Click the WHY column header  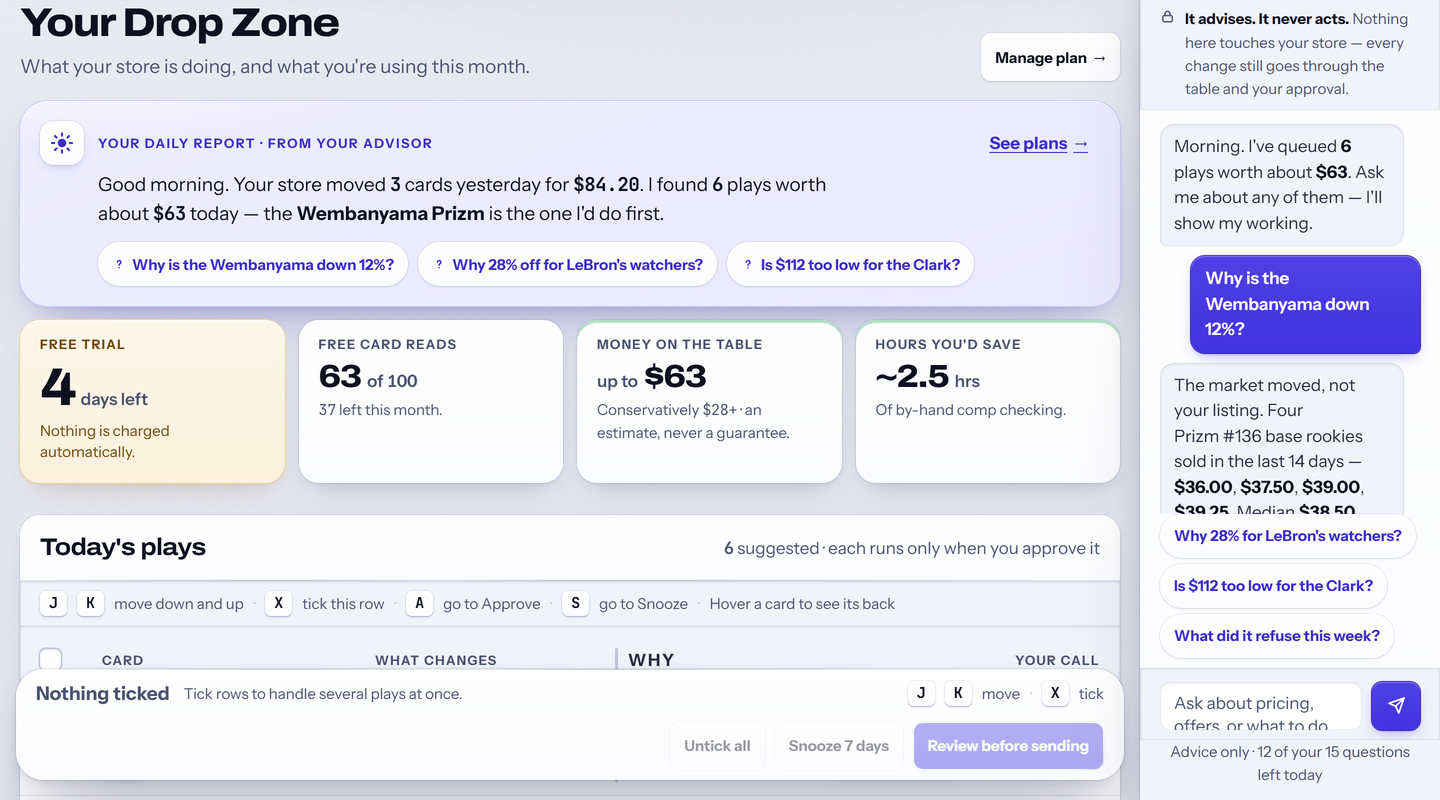tap(651, 660)
